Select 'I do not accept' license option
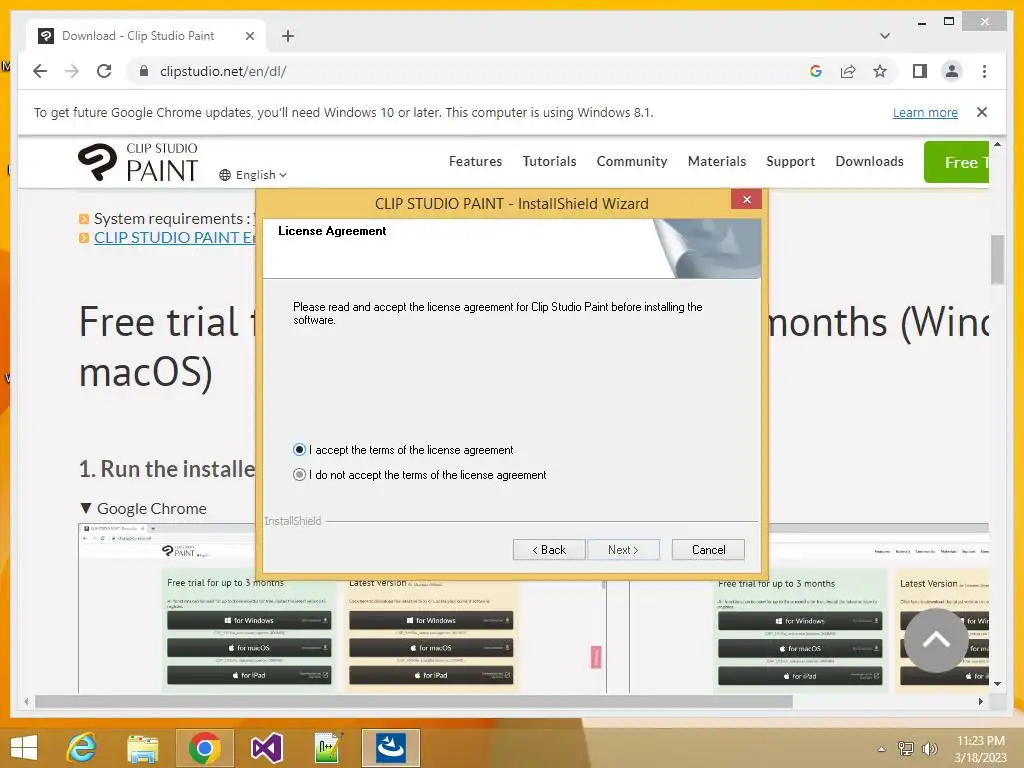Viewport: 1024px width, 768px height. point(299,475)
